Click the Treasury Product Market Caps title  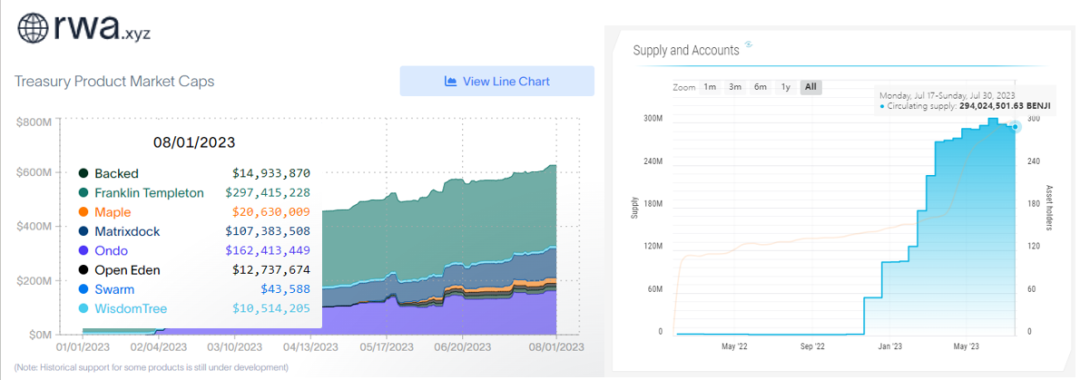[x=114, y=81]
